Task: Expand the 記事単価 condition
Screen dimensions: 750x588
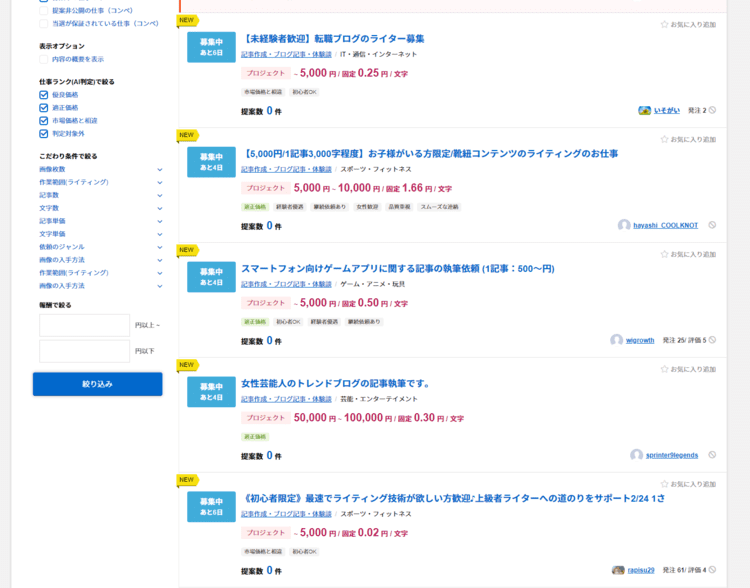Action: click(x=101, y=221)
